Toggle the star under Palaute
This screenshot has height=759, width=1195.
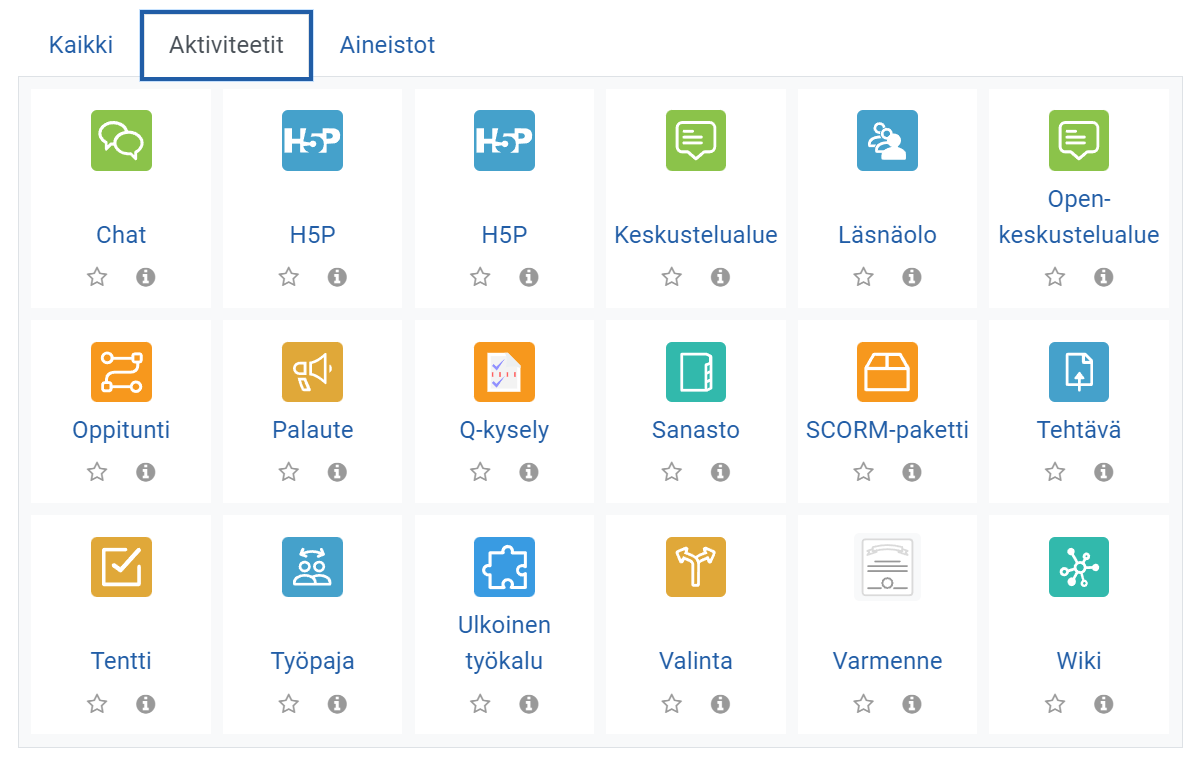coord(288,472)
